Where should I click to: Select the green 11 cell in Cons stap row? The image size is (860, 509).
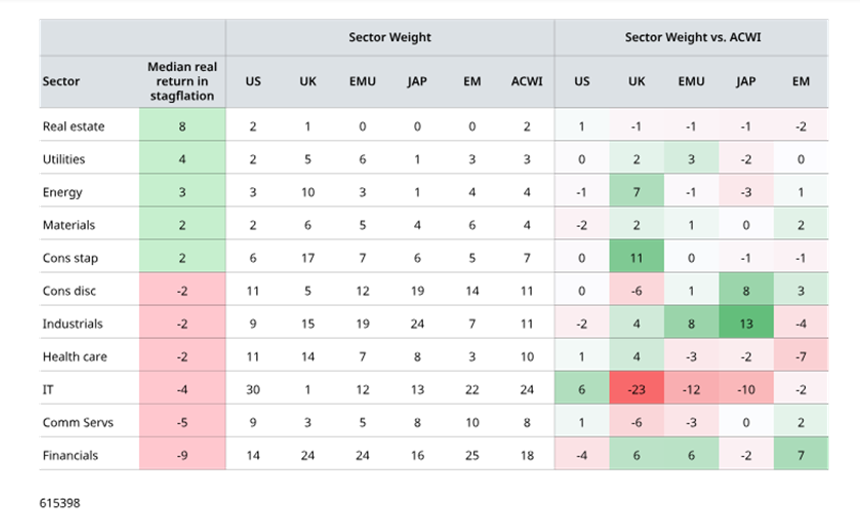click(636, 258)
